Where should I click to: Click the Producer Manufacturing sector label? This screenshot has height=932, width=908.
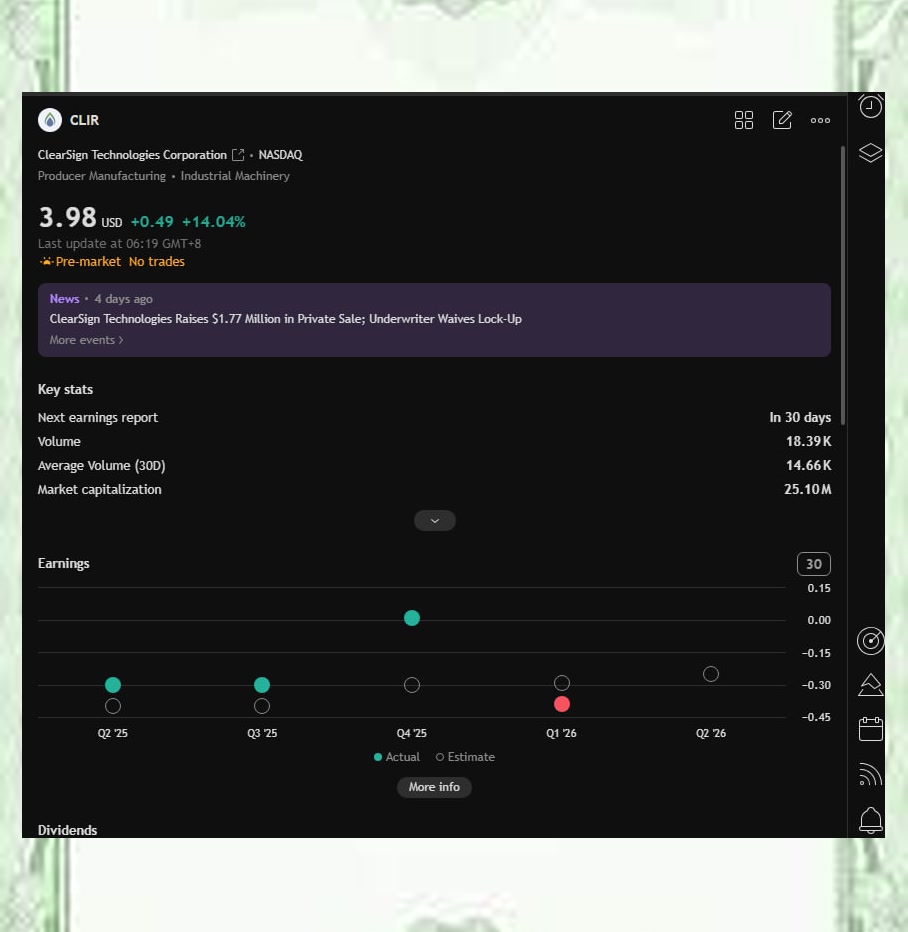[102, 176]
